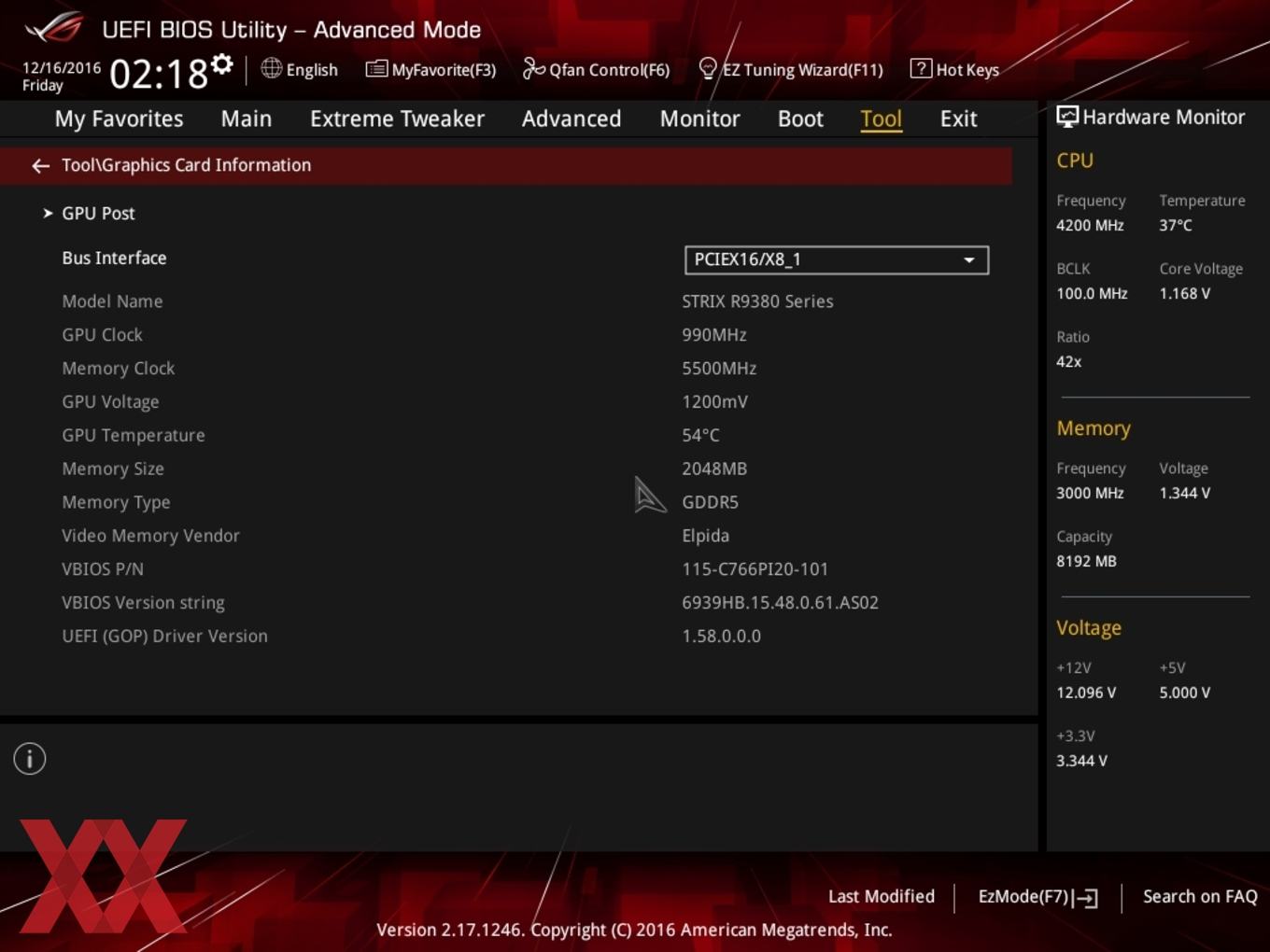Image resolution: width=1270 pixels, height=952 pixels.
Task: Click the GPU Post label
Action: (98, 214)
